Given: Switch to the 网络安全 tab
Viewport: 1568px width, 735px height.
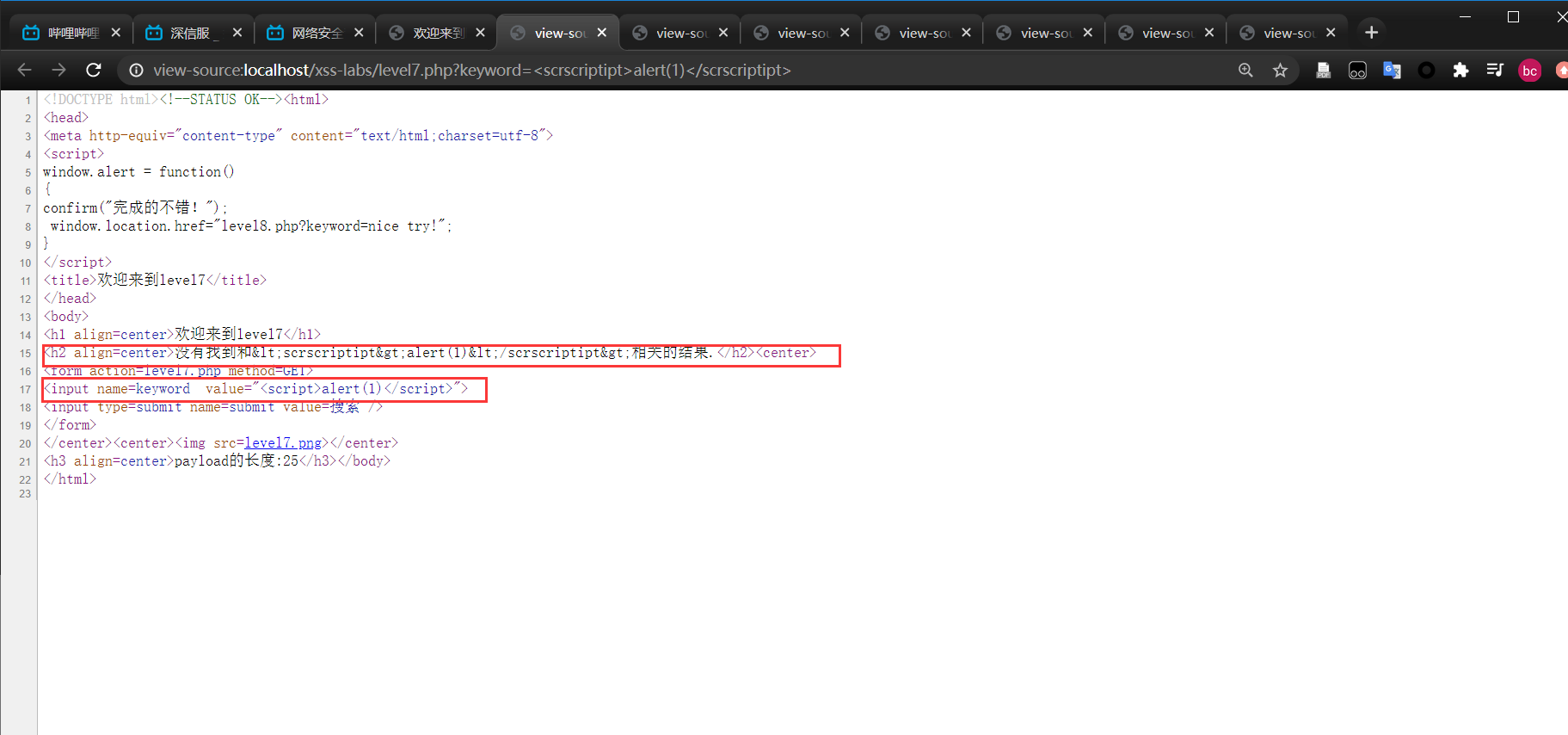Looking at the screenshot, I should coord(316,33).
